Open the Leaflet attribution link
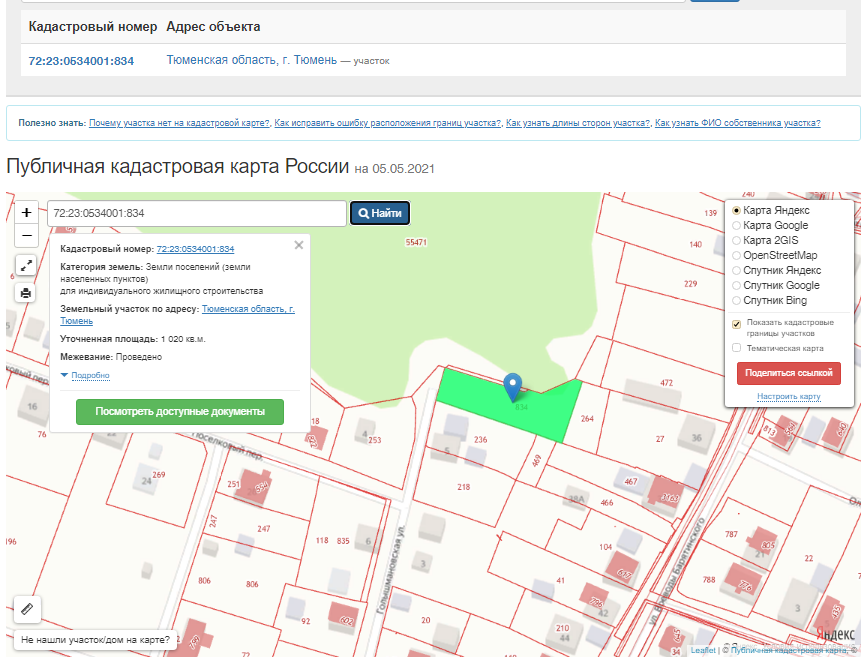868x663 pixels. (x=703, y=650)
